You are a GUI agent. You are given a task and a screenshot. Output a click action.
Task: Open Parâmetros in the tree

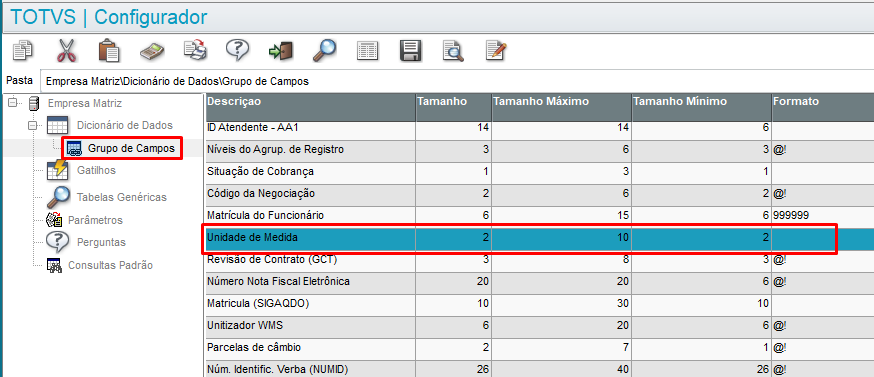click(x=95, y=220)
